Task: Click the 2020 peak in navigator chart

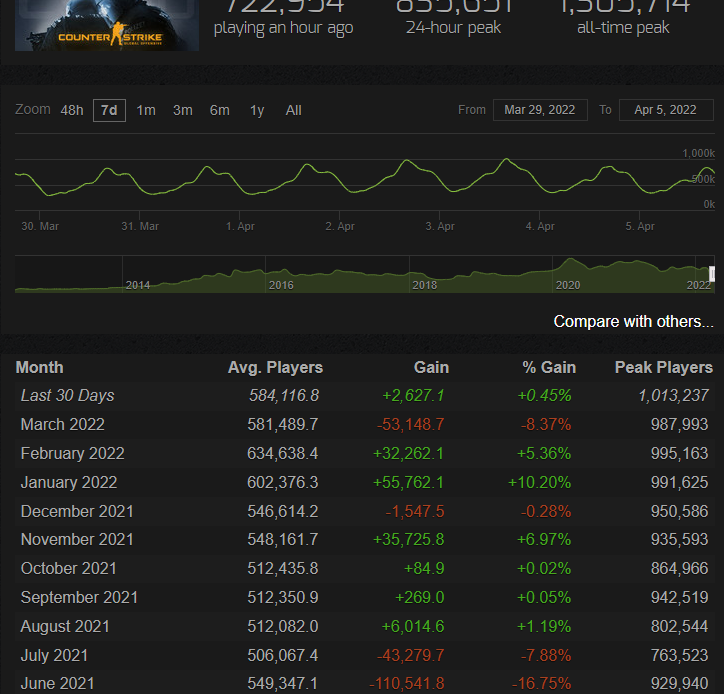Action: coord(571,264)
